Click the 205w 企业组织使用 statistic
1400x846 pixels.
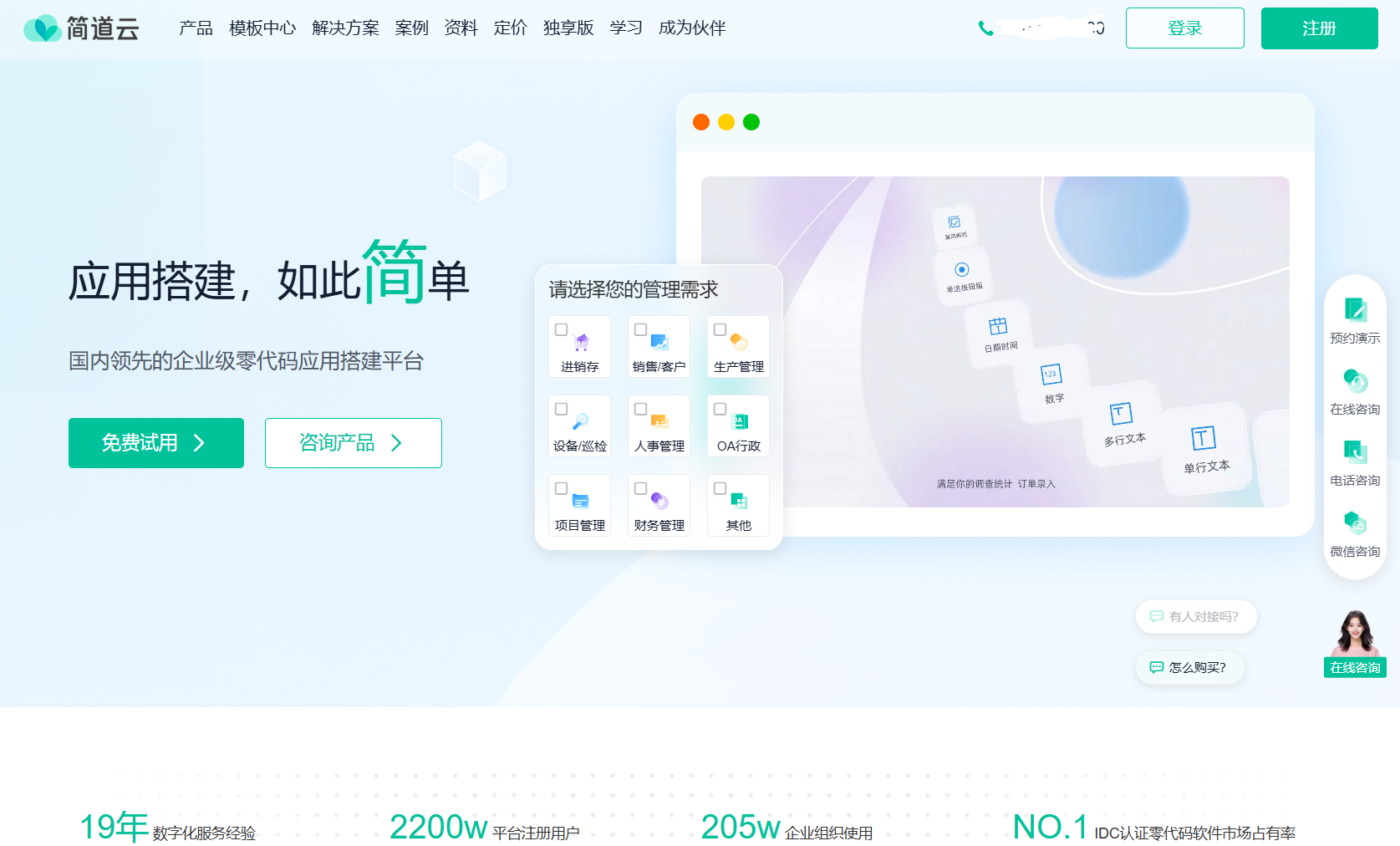(787, 828)
